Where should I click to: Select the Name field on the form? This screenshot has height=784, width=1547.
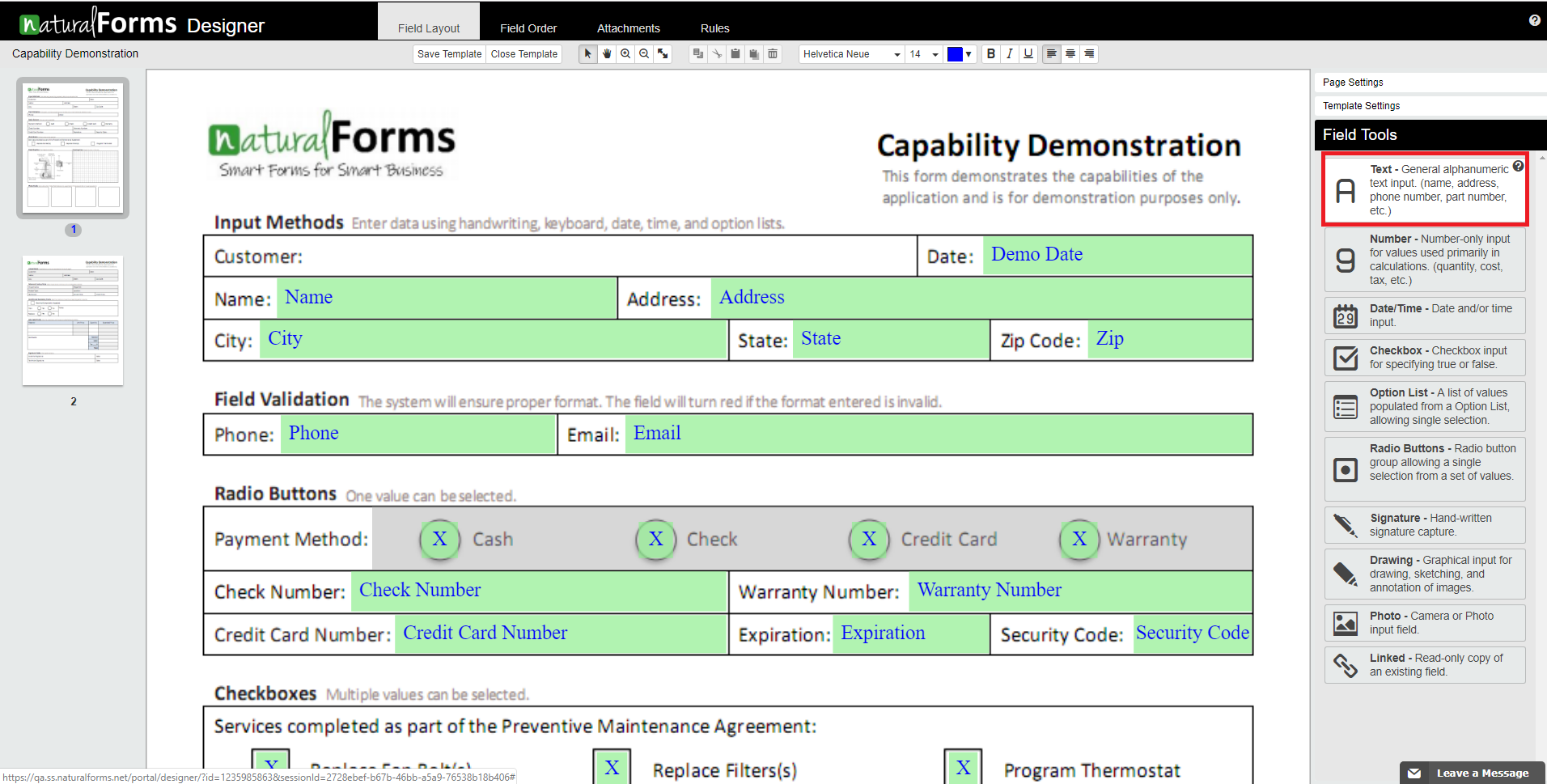[447, 298]
